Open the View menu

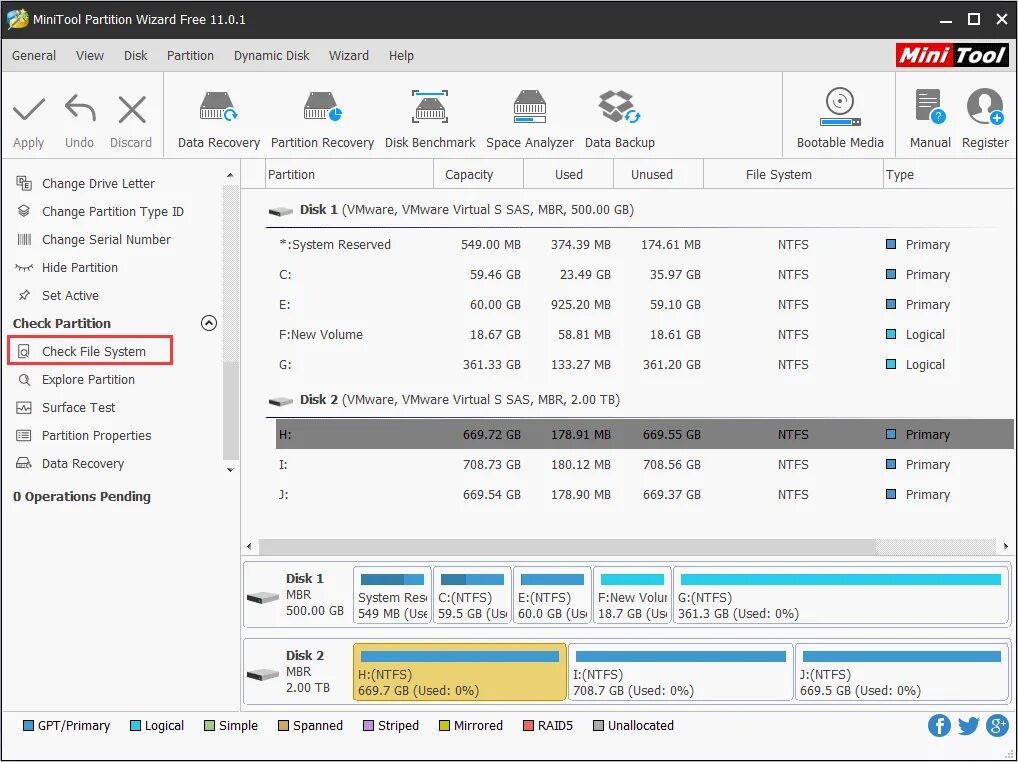(x=90, y=56)
